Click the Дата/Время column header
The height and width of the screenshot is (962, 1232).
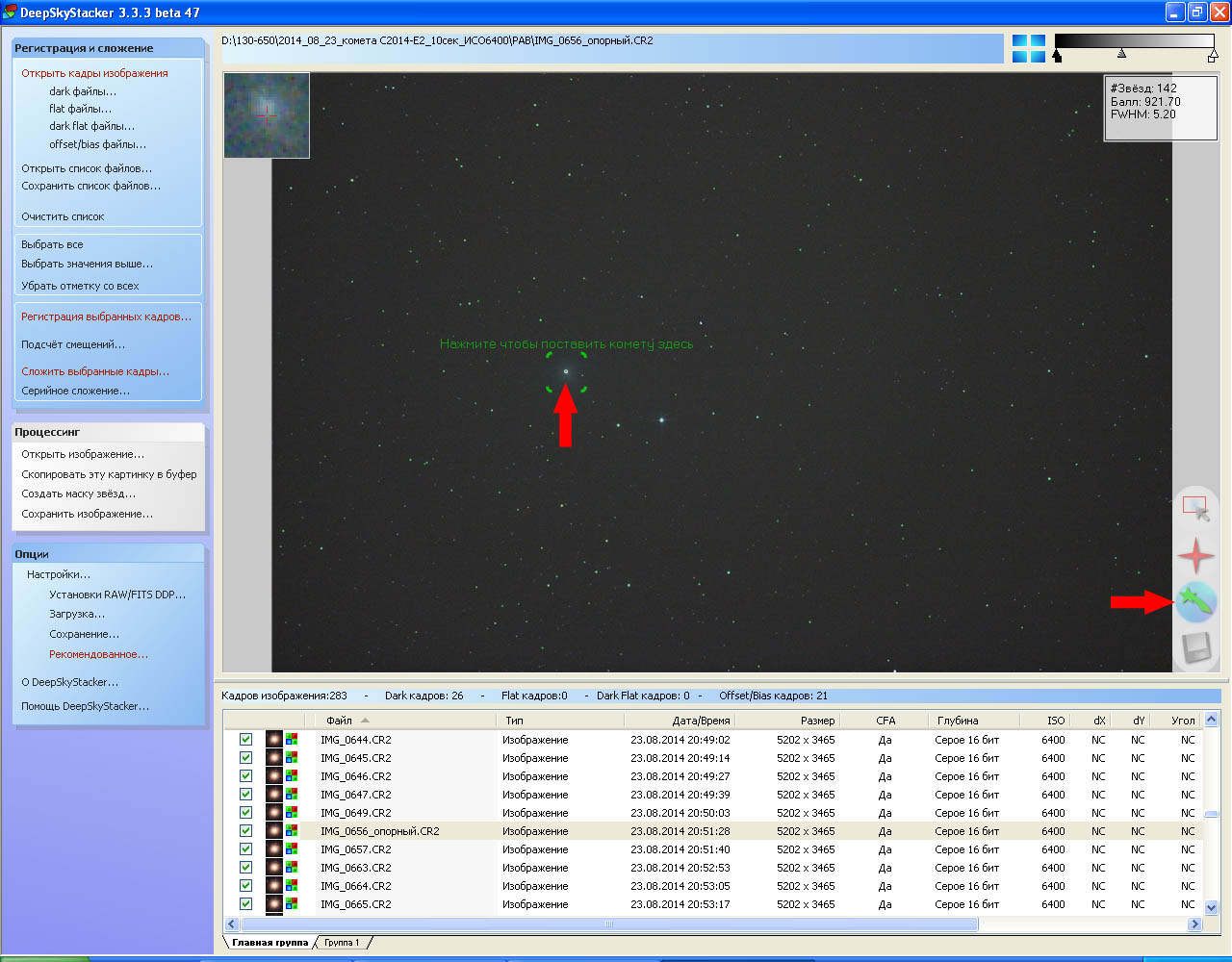[701, 720]
